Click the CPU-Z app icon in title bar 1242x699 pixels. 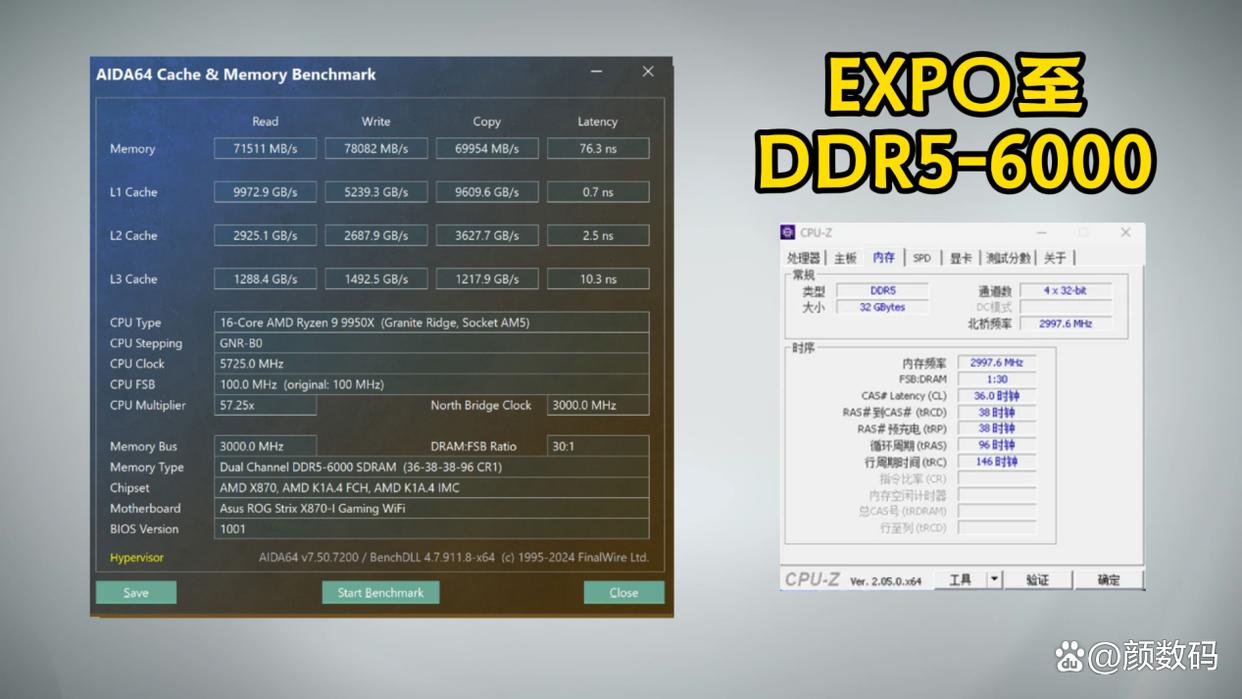(788, 233)
